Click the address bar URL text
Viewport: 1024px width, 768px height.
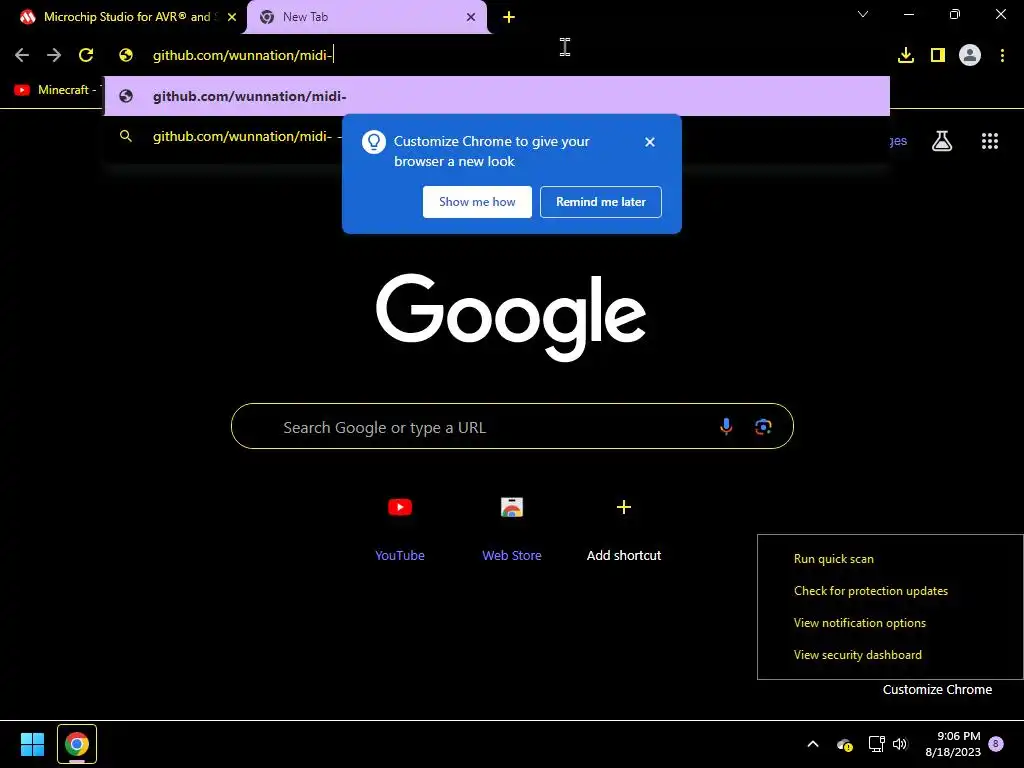click(x=242, y=56)
